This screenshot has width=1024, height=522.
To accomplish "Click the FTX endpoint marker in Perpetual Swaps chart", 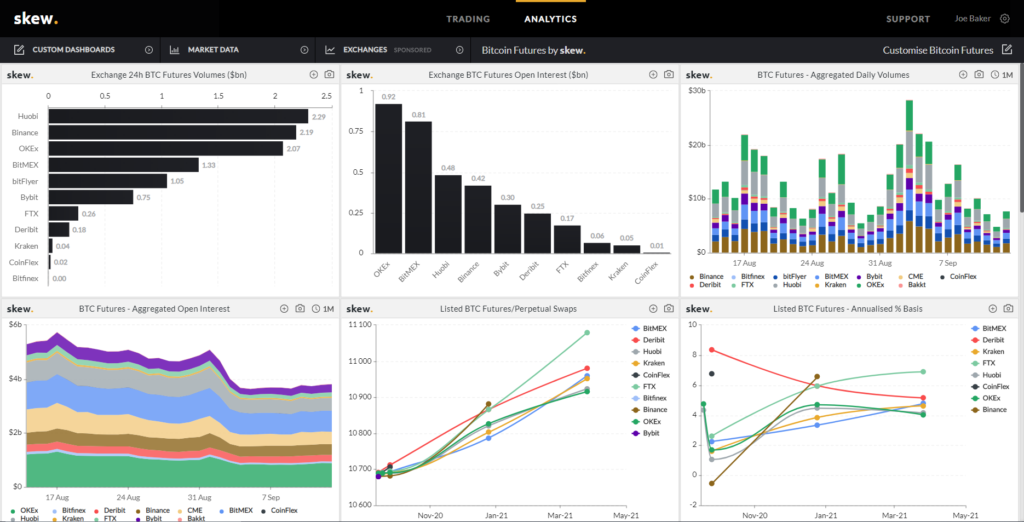I will (x=586, y=333).
